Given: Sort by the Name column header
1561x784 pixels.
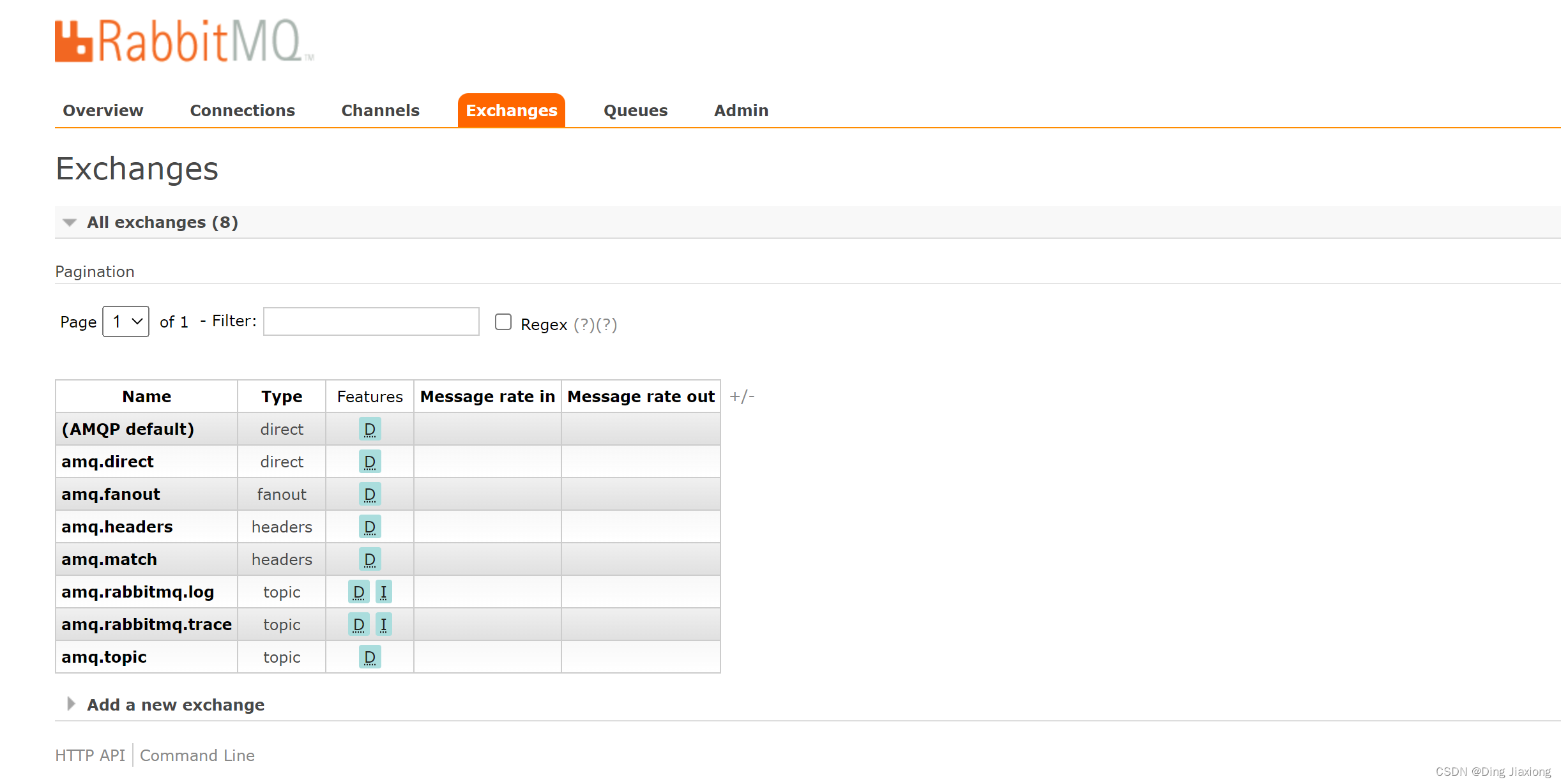Looking at the screenshot, I should (x=147, y=396).
